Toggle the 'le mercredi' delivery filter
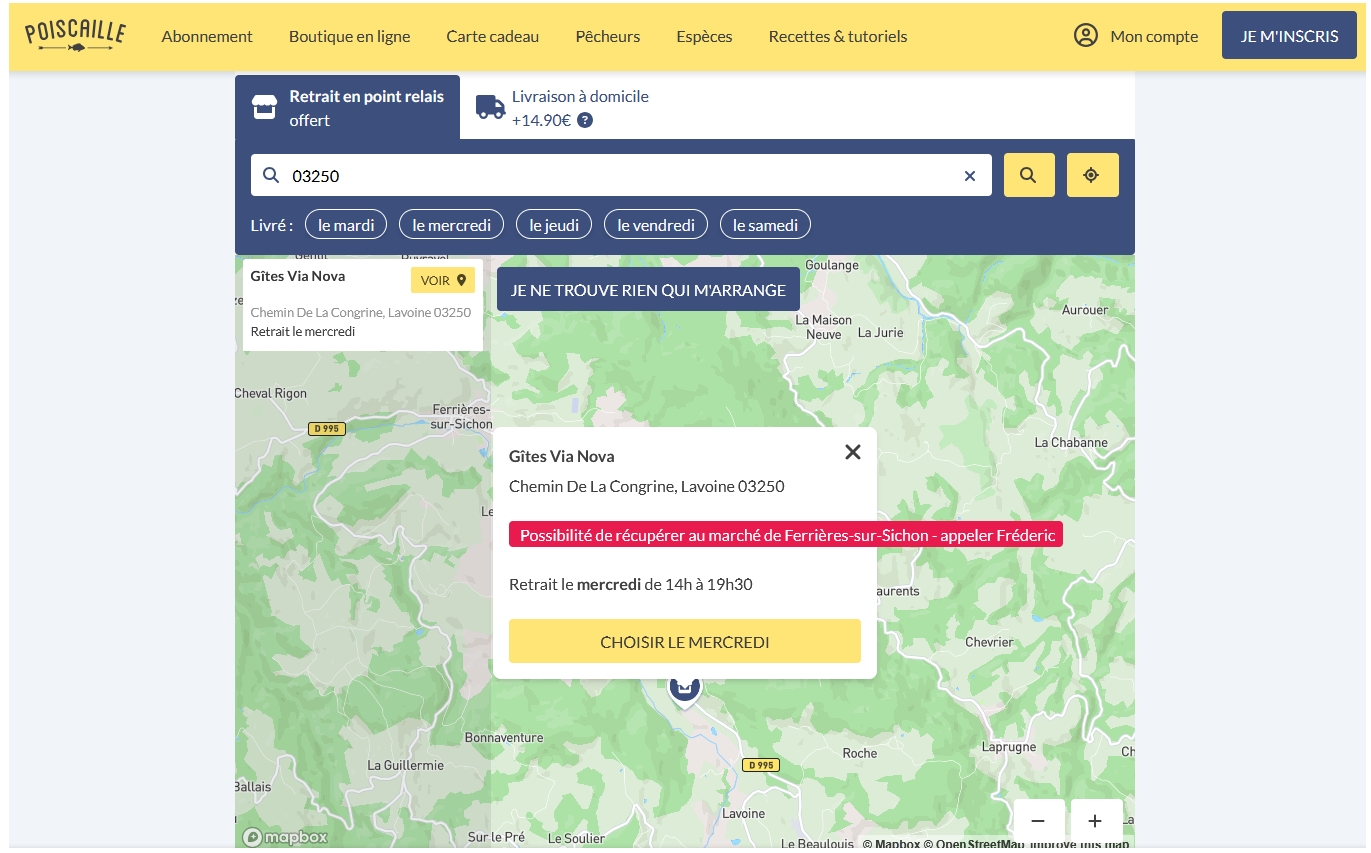Viewport: 1371px width, 853px height. pyautogui.click(x=451, y=225)
